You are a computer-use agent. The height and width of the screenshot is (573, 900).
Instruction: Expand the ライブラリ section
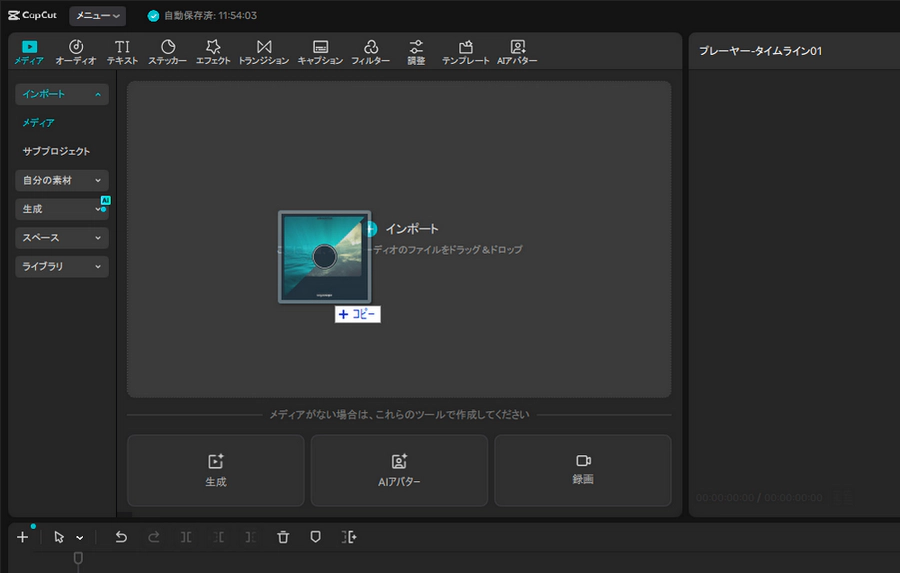[x=62, y=266]
